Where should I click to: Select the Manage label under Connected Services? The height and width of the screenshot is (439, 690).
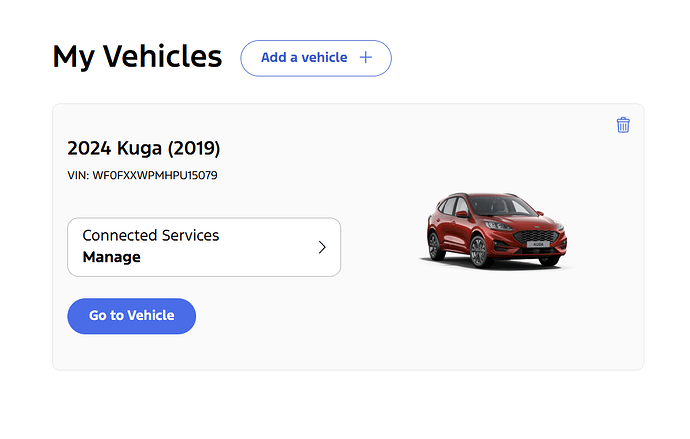tap(111, 257)
